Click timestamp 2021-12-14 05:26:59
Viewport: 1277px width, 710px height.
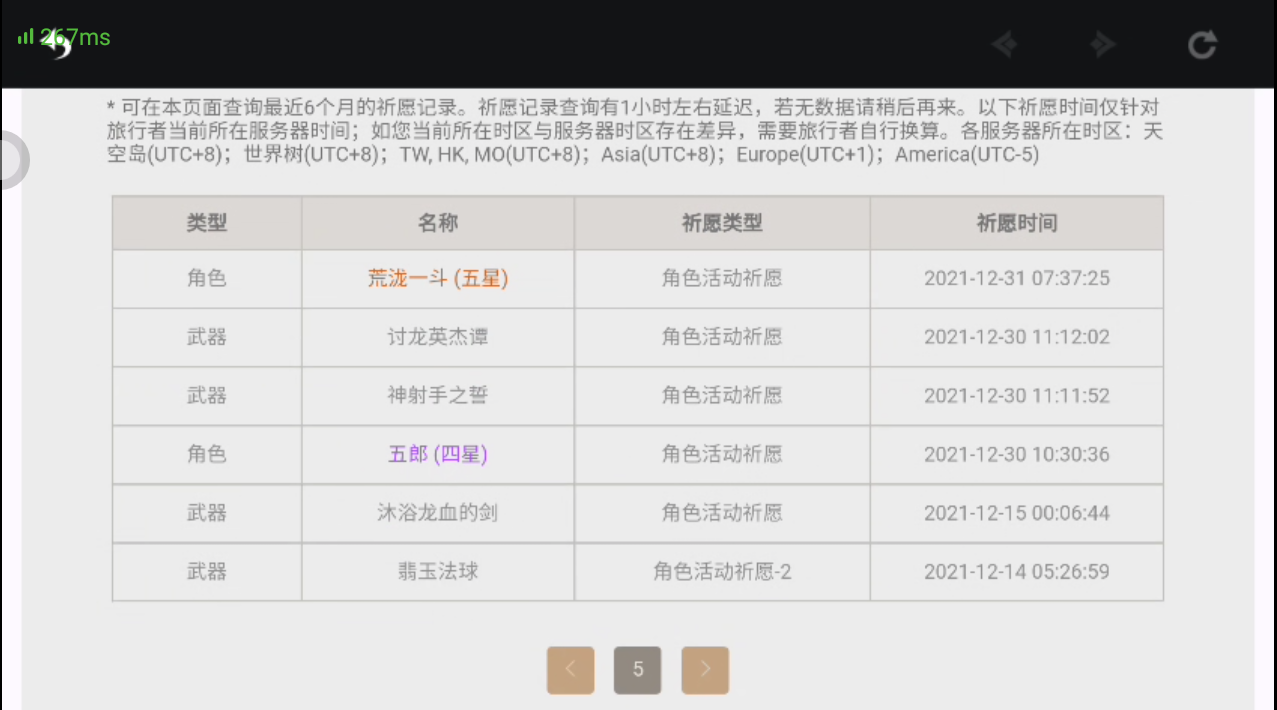click(x=1017, y=572)
